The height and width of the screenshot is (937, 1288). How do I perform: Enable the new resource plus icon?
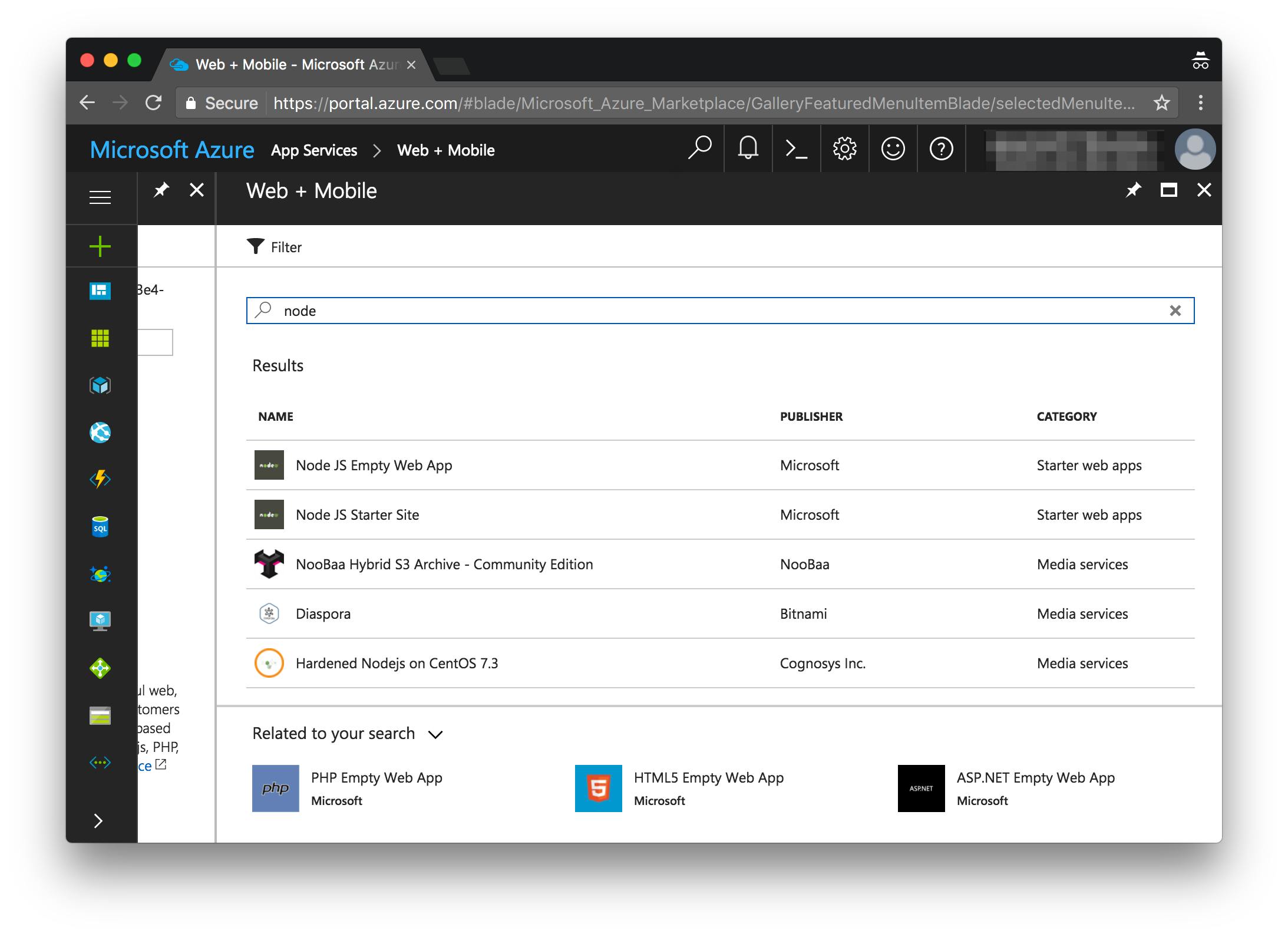[x=100, y=245]
